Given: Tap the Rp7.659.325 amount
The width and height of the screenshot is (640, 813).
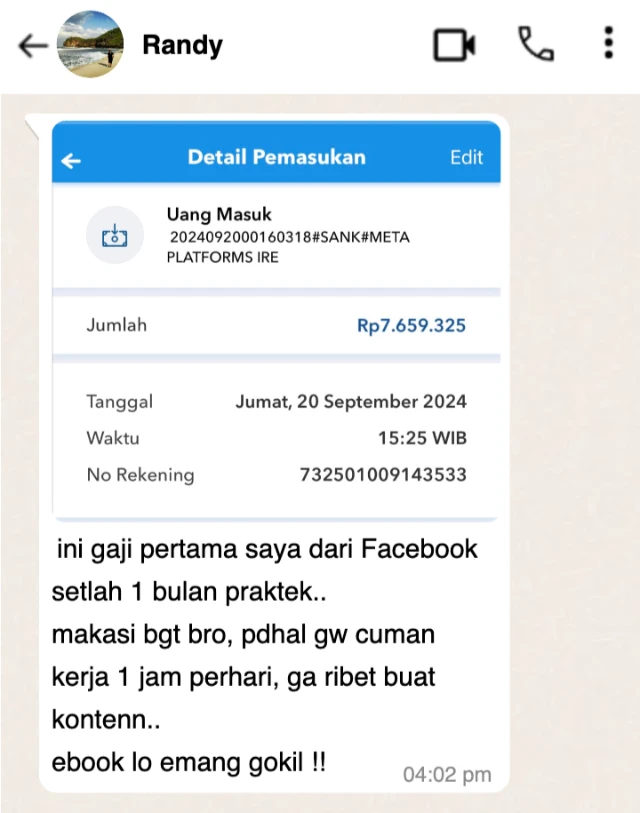Looking at the screenshot, I should tap(411, 325).
